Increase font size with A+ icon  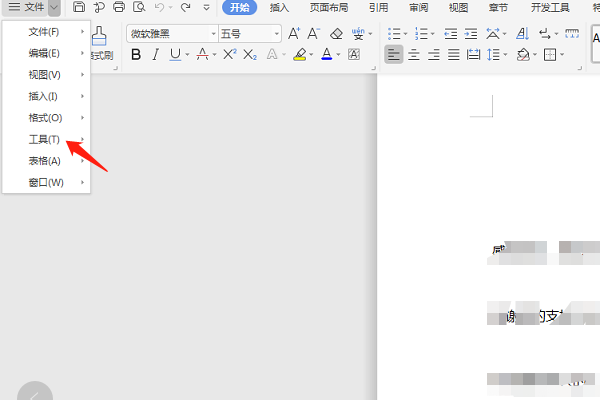(x=294, y=34)
